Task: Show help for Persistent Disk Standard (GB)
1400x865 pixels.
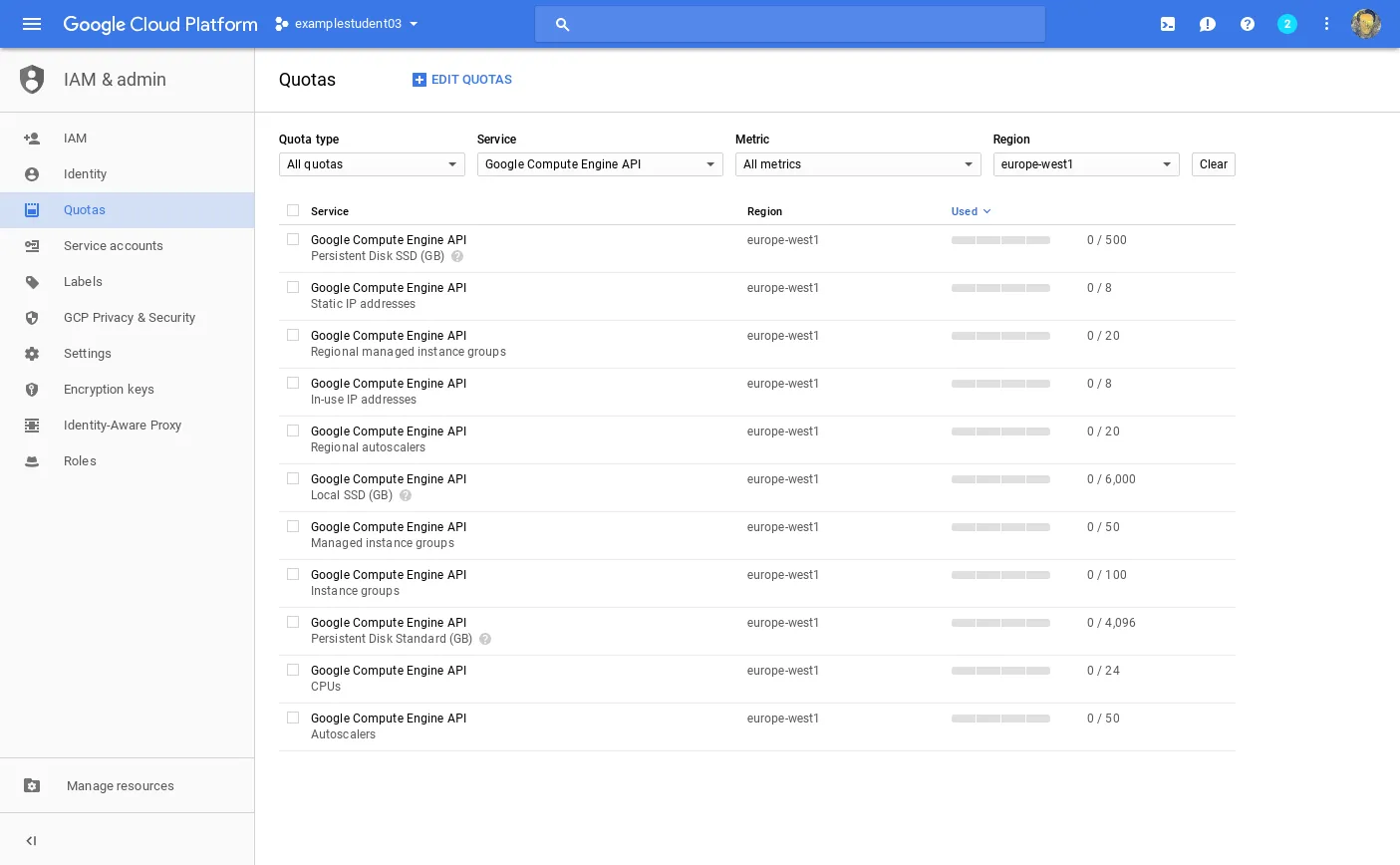Action: [485, 639]
